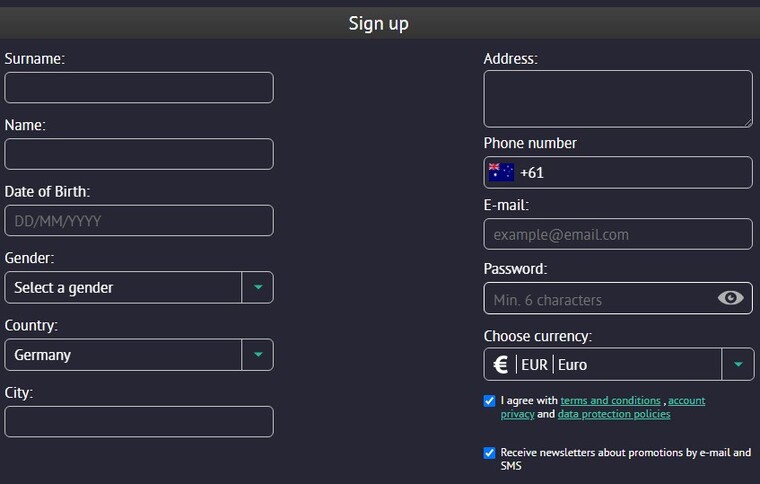Image resolution: width=760 pixels, height=484 pixels.
Task: Click the City input box
Action: 139,422
